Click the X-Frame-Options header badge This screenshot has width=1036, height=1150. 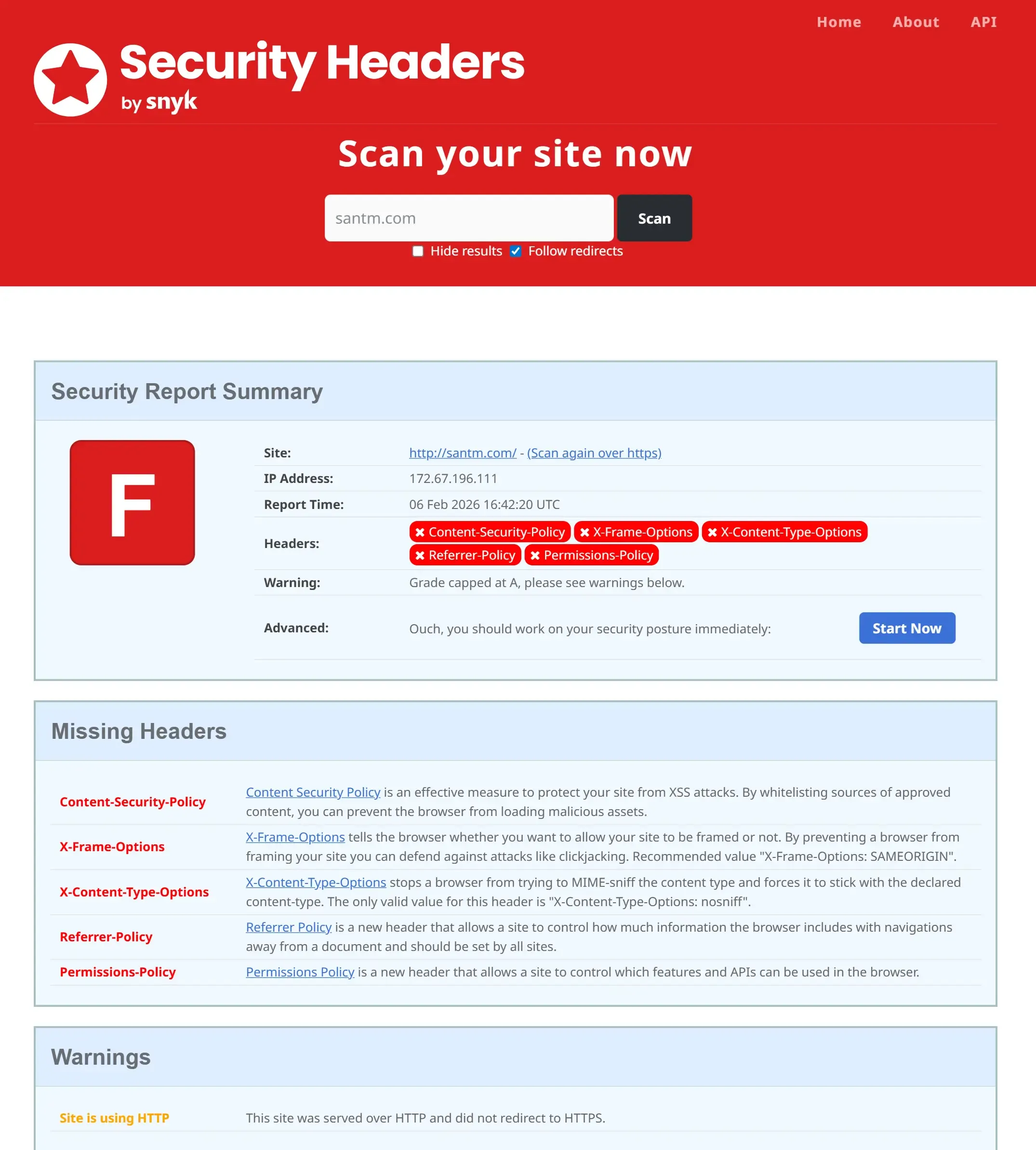[636, 532]
